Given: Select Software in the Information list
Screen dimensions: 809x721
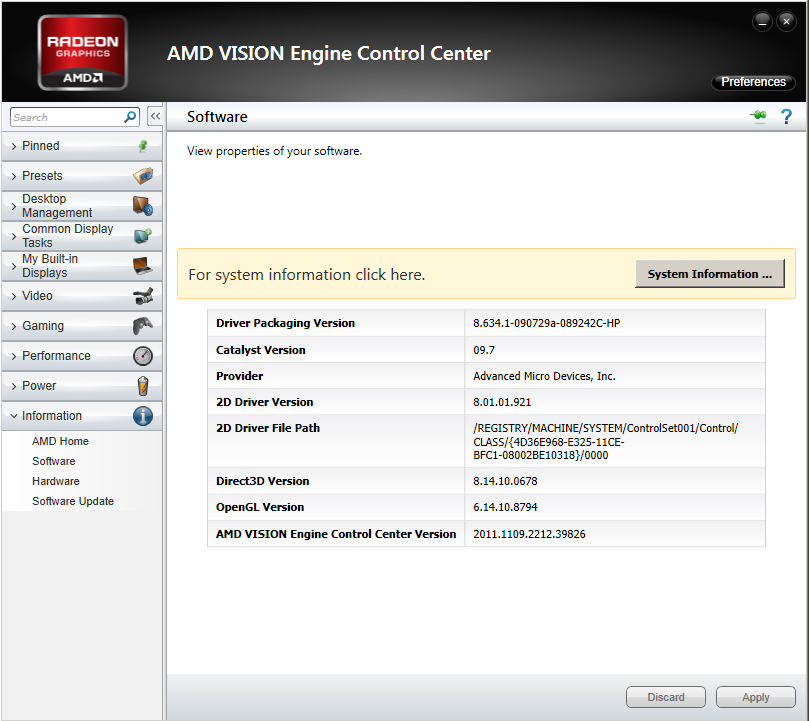Looking at the screenshot, I should [54, 461].
